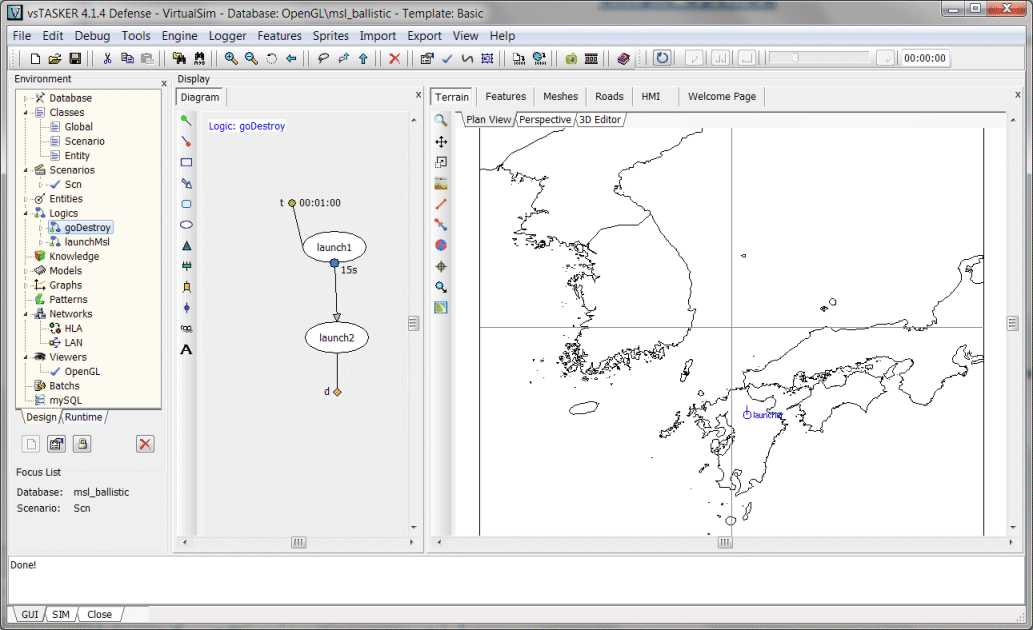Expand the Database tree node
This screenshot has height=630, width=1033.
click(27, 98)
